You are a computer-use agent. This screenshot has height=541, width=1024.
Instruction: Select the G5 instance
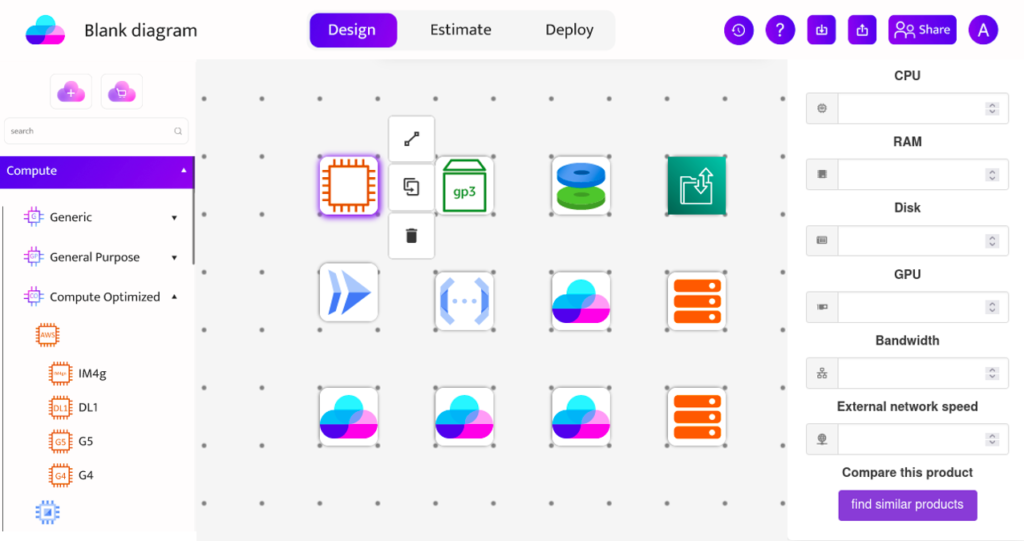click(71, 442)
